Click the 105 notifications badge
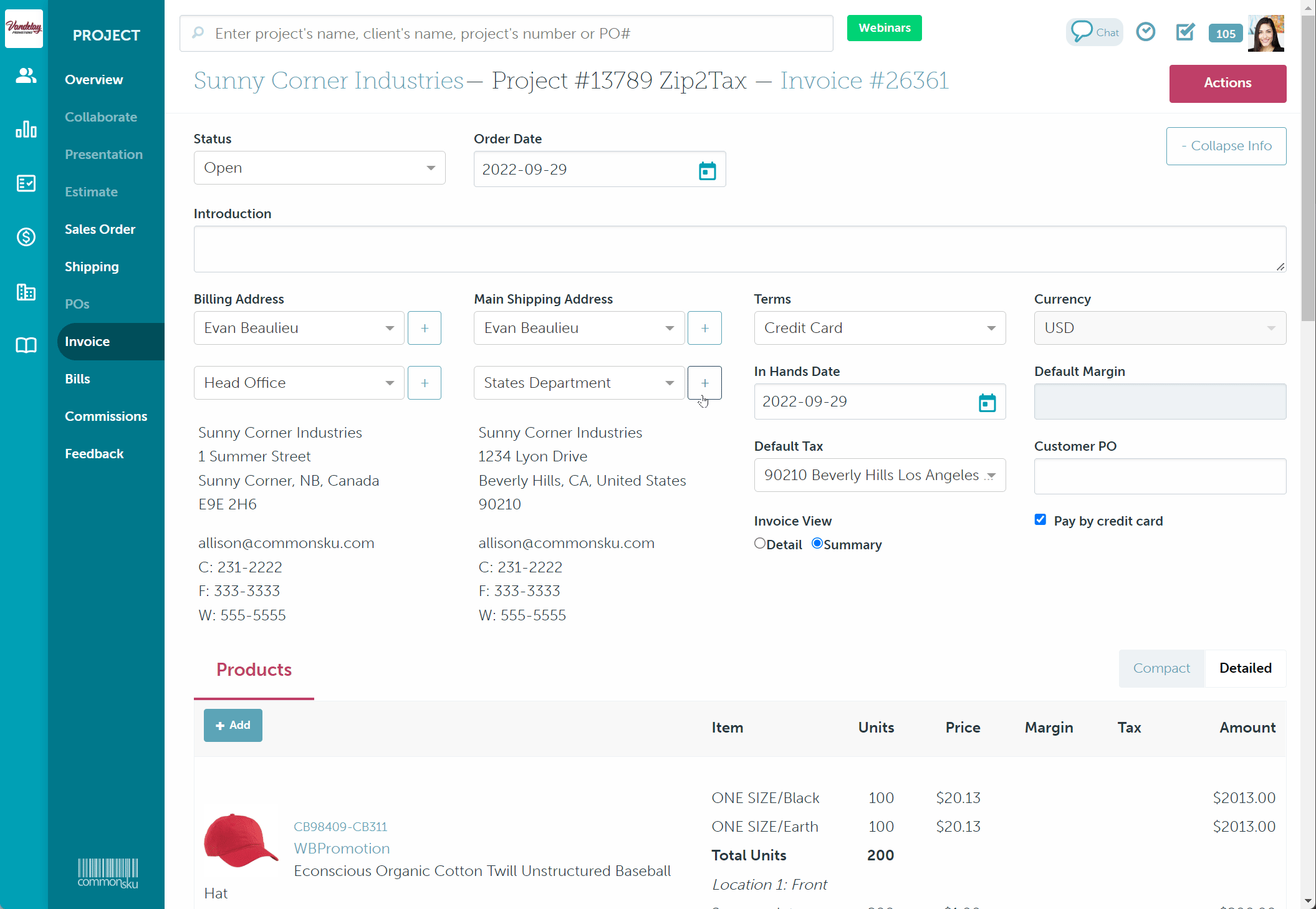The image size is (1316, 909). [1224, 34]
